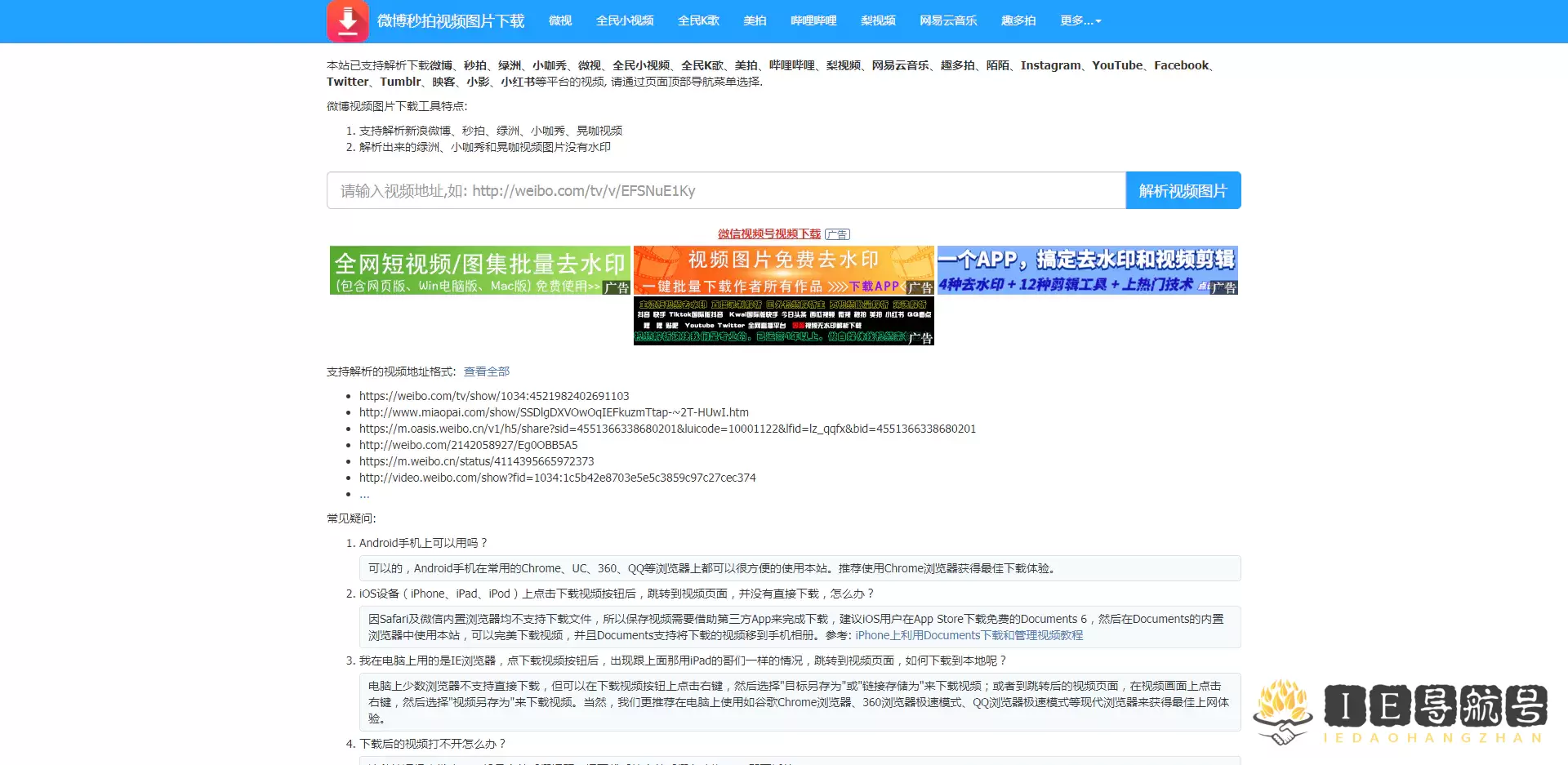
Task: Open the 网易云音乐 parser page
Action: (x=948, y=20)
